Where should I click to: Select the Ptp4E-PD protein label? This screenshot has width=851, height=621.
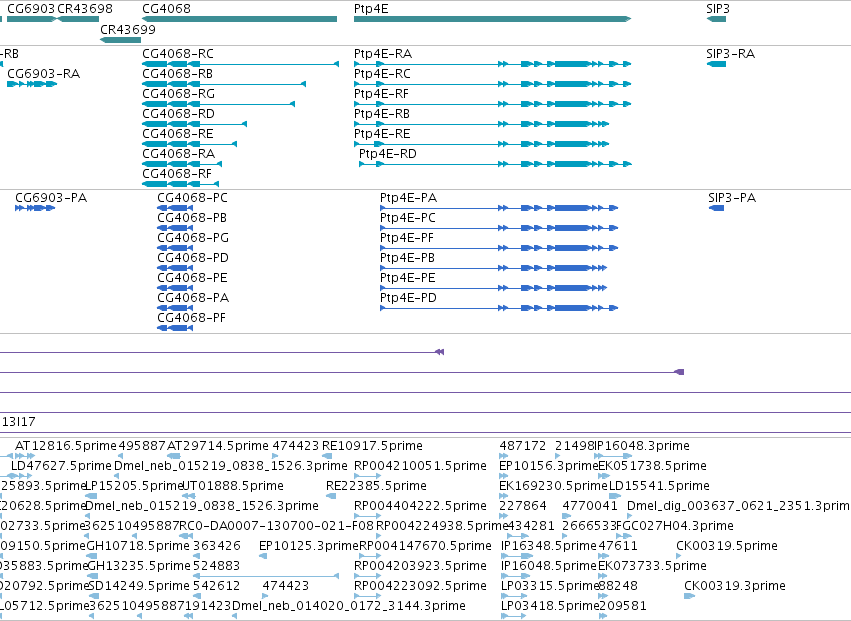(x=408, y=298)
